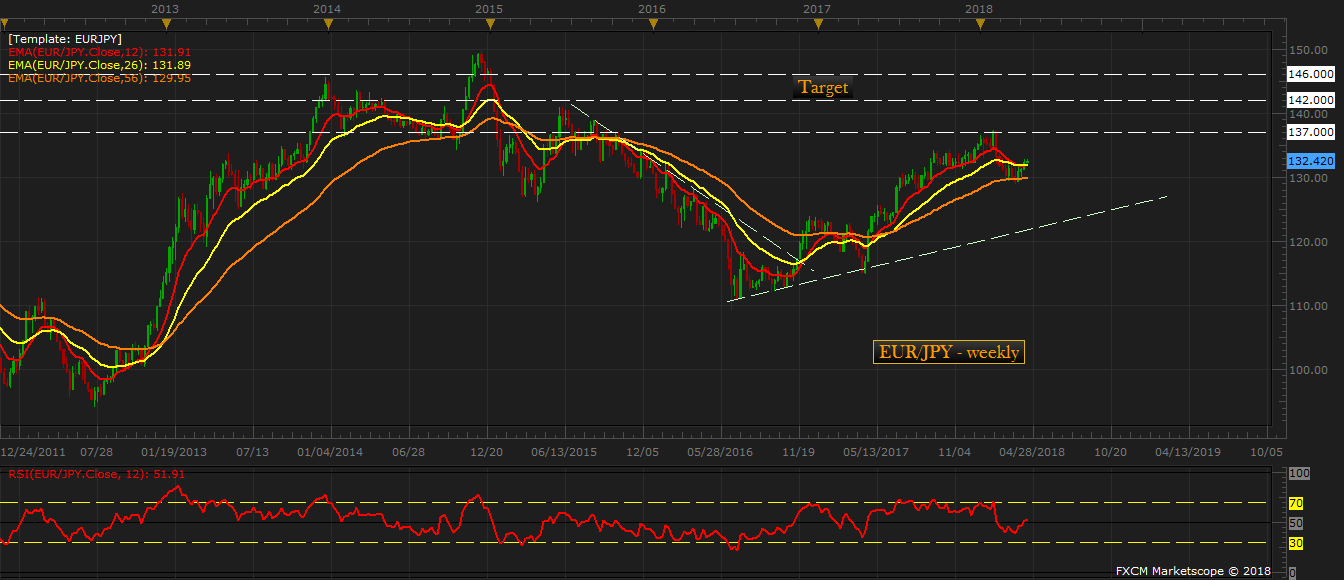
Task: Click the 05/28/2016 date axis label
Action: (721, 452)
